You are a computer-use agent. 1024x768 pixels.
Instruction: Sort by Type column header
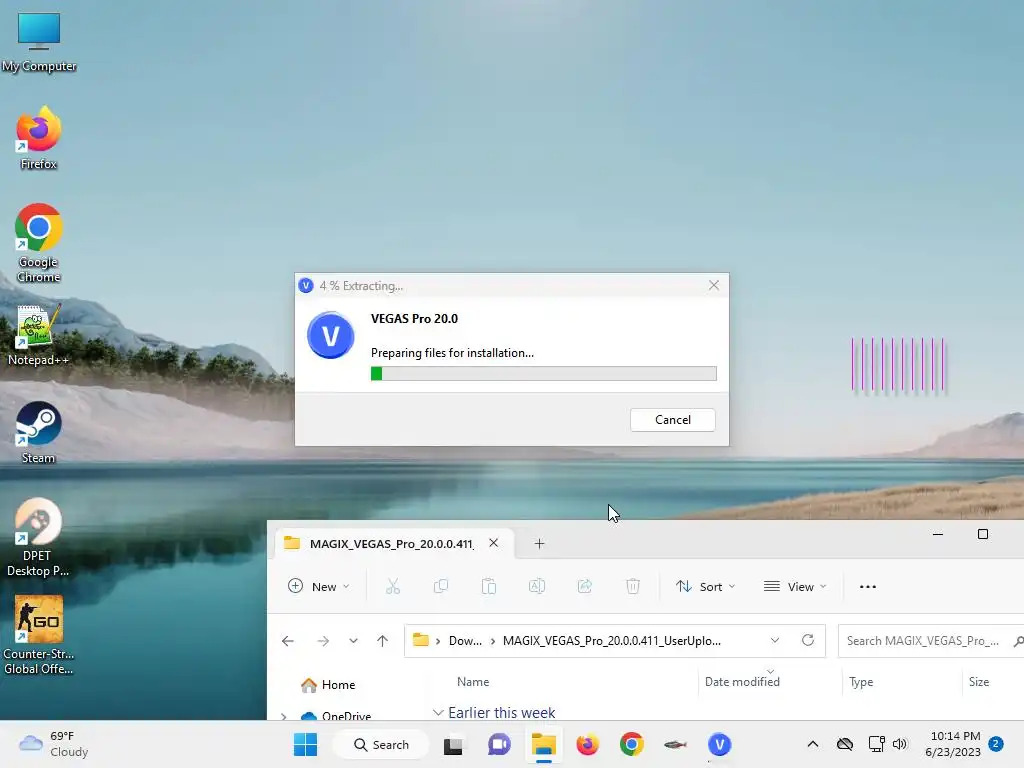pyautogui.click(x=861, y=682)
